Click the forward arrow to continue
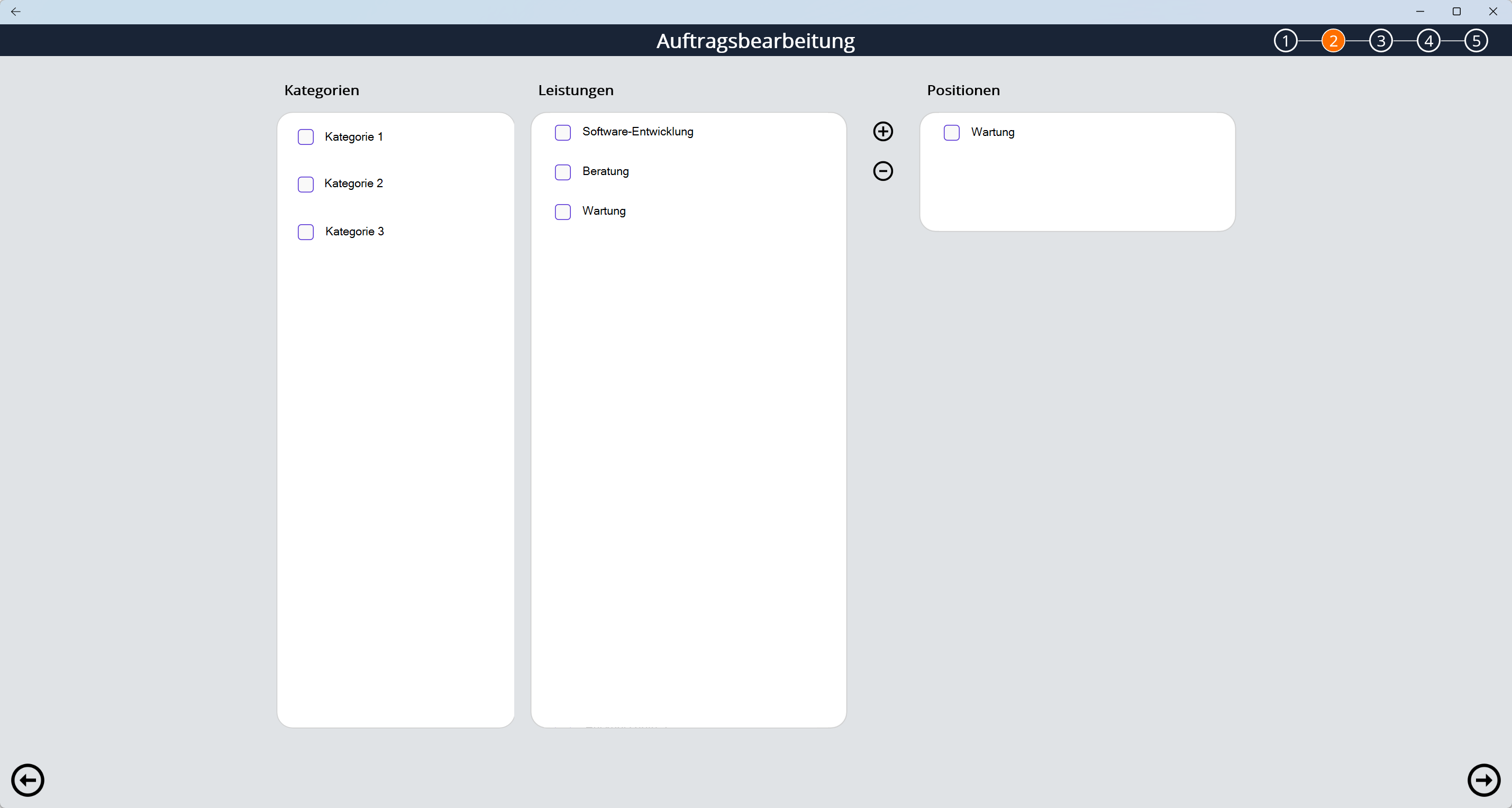The image size is (1512, 808). click(x=1484, y=780)
